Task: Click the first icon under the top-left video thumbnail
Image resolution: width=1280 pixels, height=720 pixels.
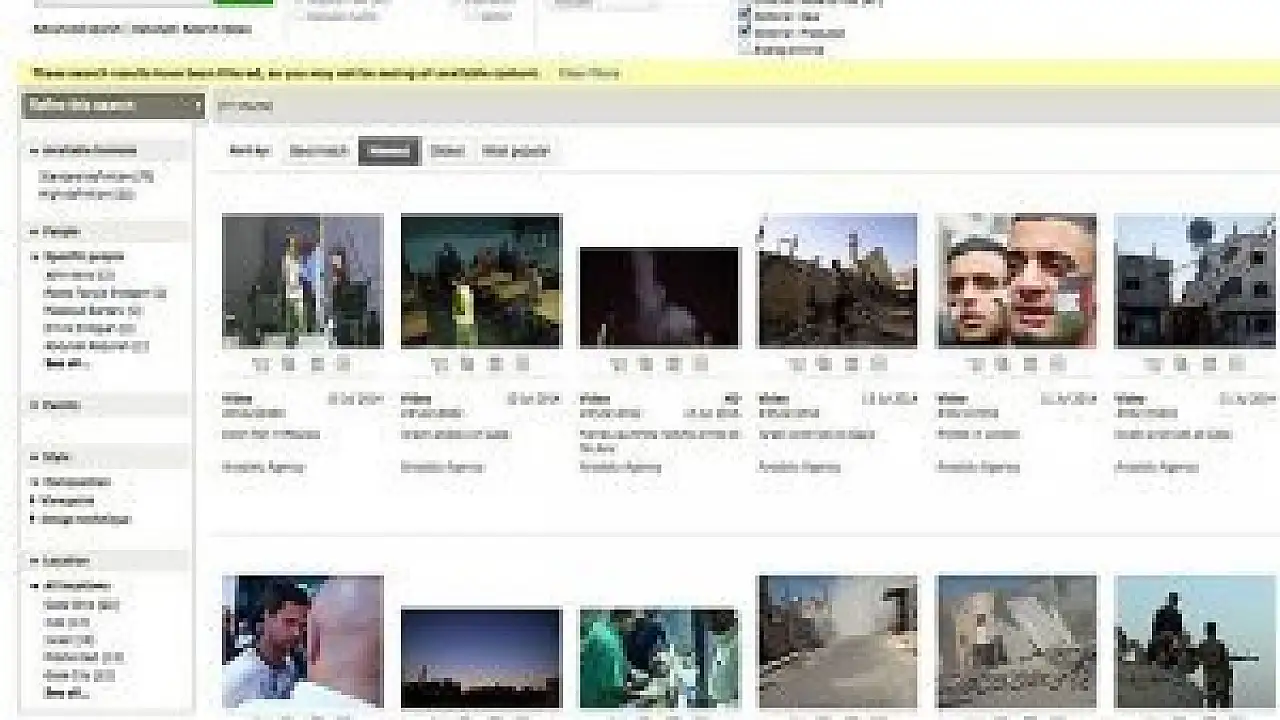Action: point(262,365)
